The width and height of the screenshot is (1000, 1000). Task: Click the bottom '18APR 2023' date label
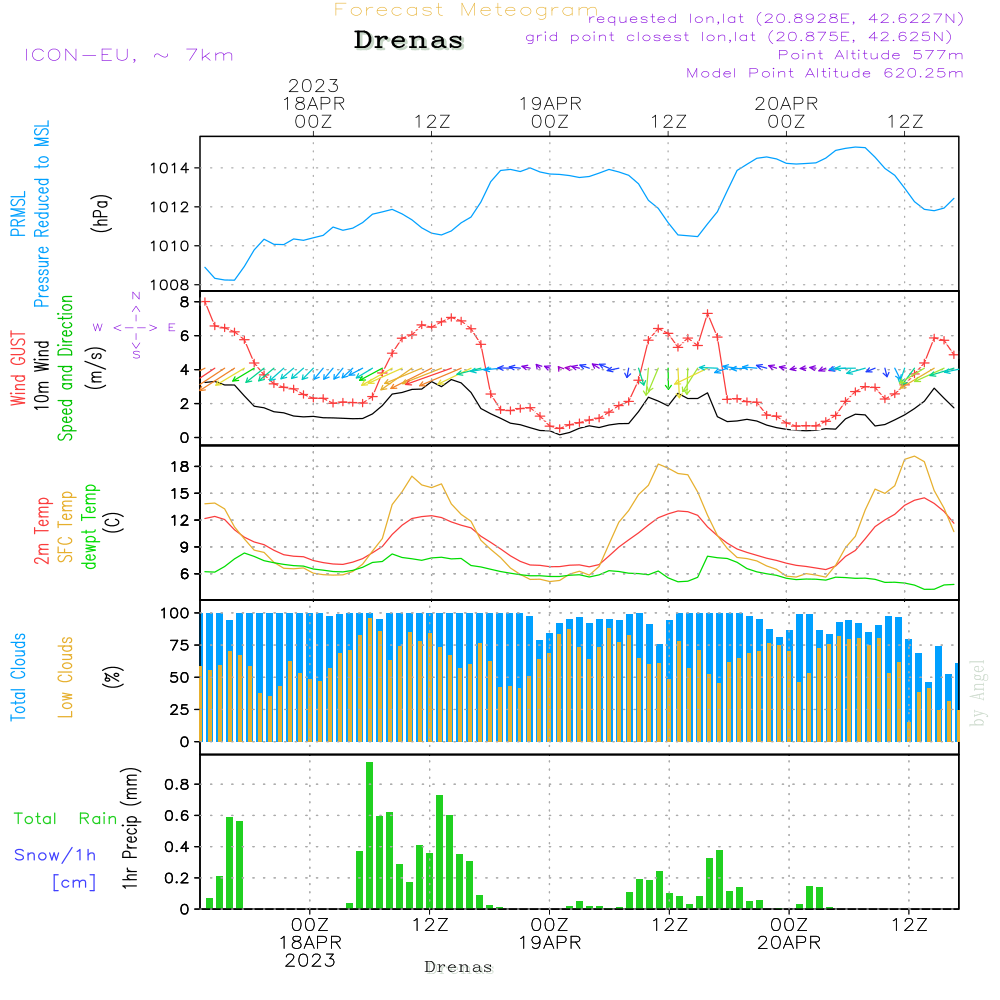coord(310,951)
